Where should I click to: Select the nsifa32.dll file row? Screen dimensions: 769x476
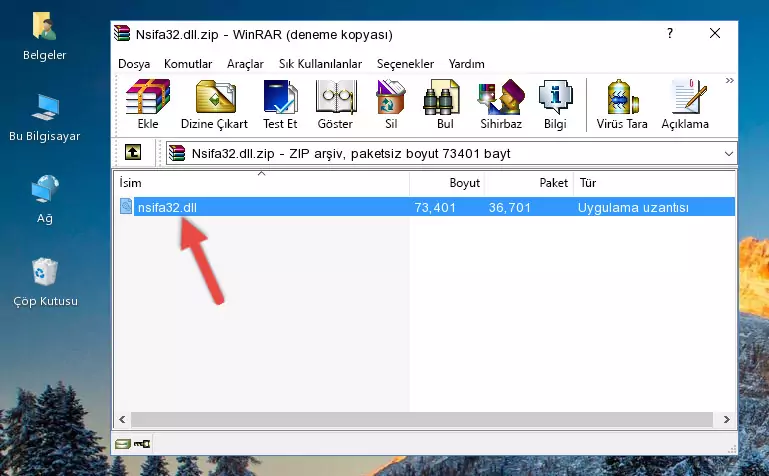pos(425,207)
